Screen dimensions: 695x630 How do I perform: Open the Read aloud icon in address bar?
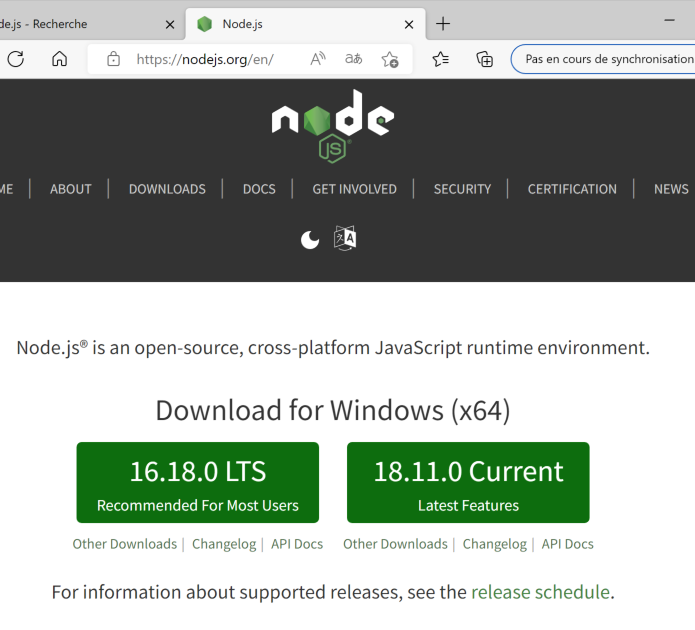[318, 59]
